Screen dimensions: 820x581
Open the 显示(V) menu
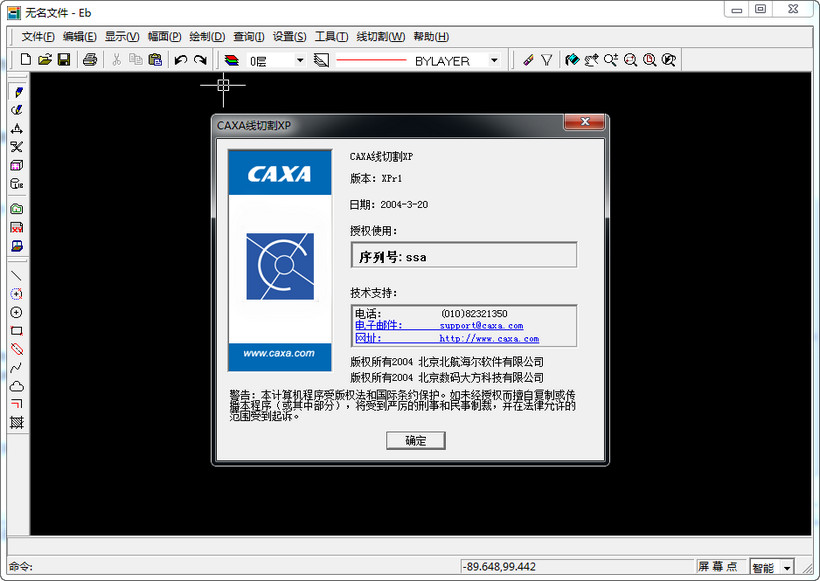(122, 37)
